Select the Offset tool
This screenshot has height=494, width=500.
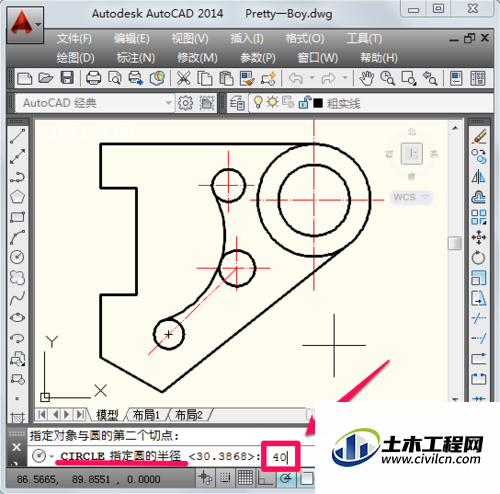point(479,197)
